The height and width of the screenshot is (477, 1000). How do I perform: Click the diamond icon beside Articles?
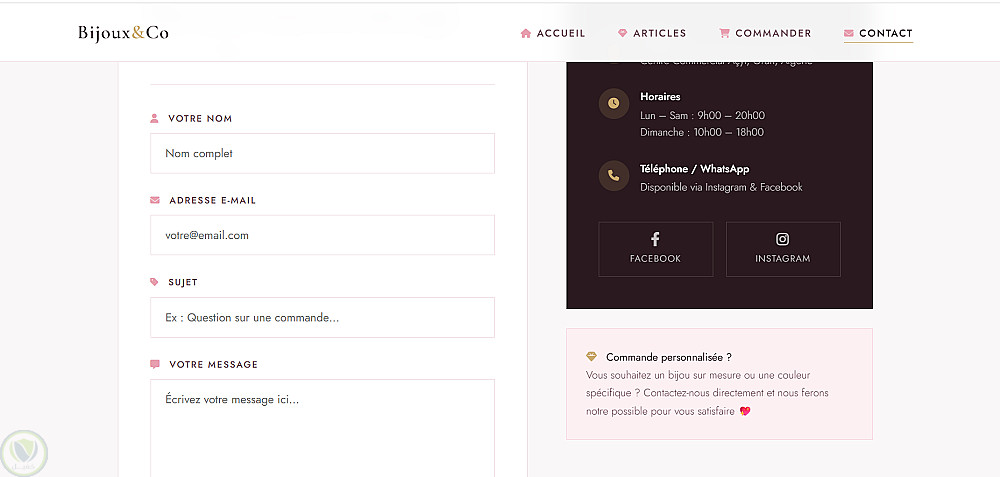[622, 33]
